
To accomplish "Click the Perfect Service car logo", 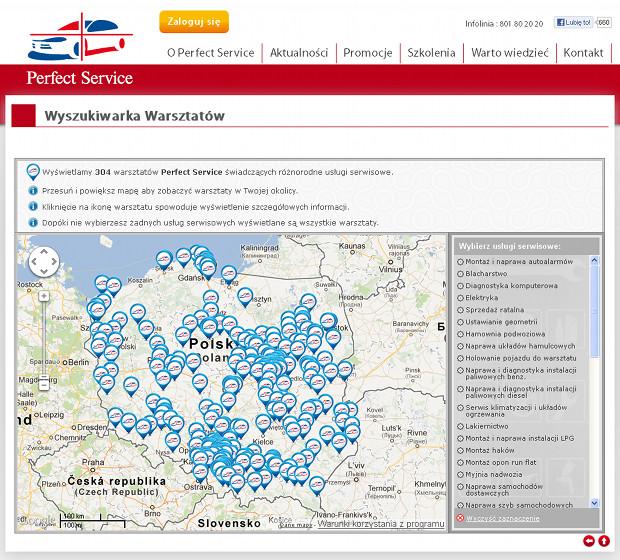I will pyautogui.click(x=81, y=37).
